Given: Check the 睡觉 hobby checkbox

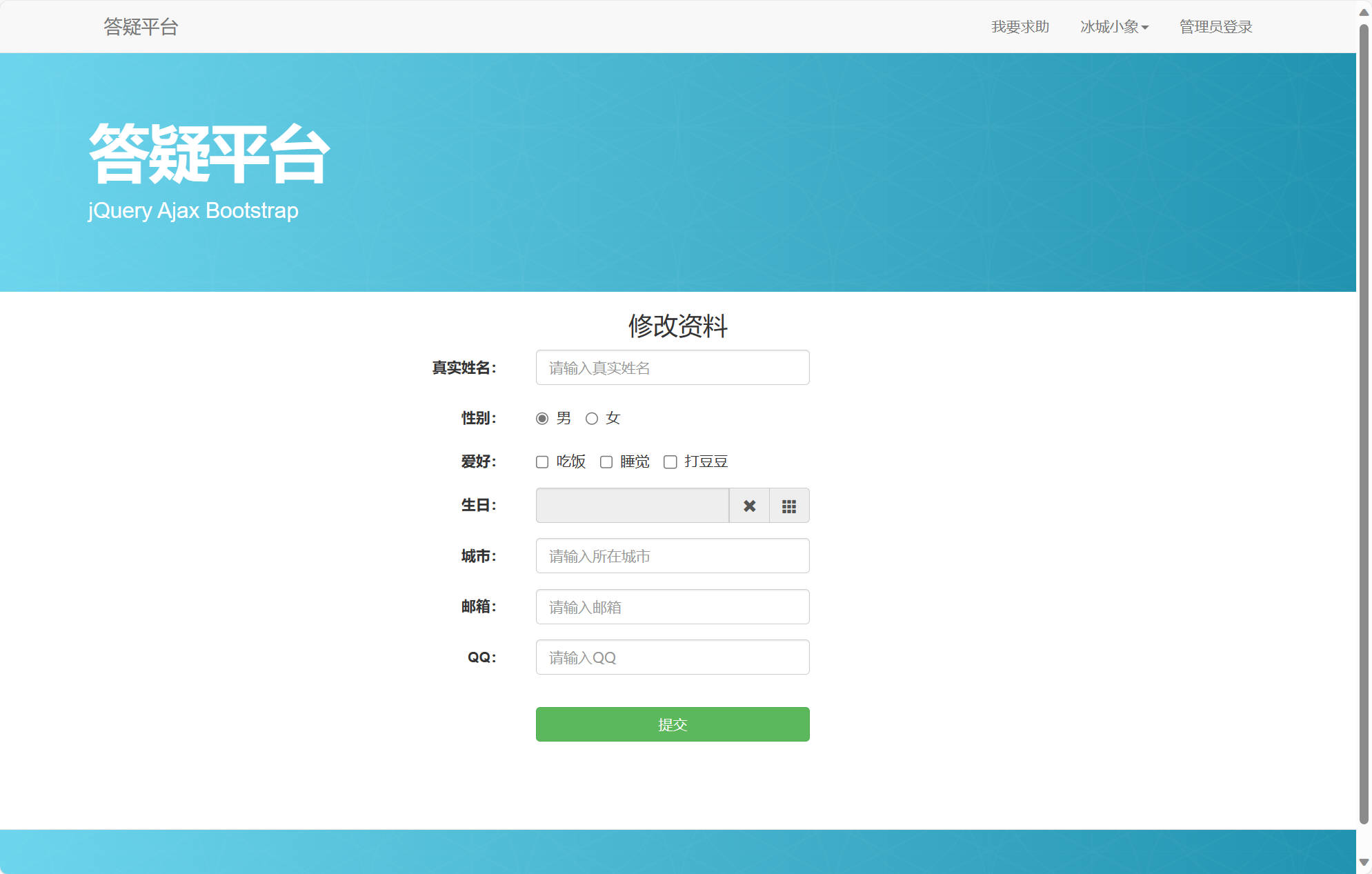Looking at the screenshot, I should coord(606,461).
